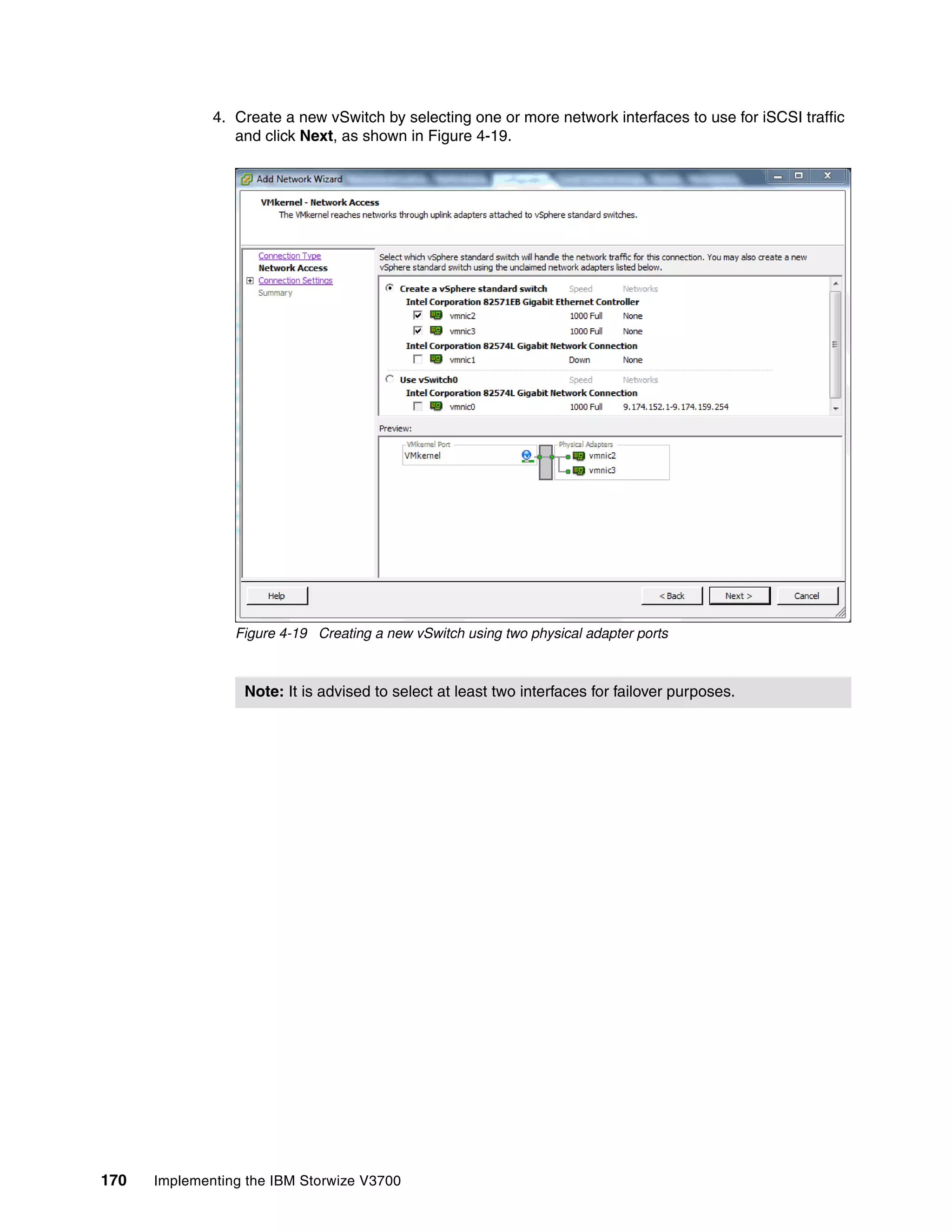Click the Down speed value for vmnic1
952x1232 pixels.
(579, 360)
